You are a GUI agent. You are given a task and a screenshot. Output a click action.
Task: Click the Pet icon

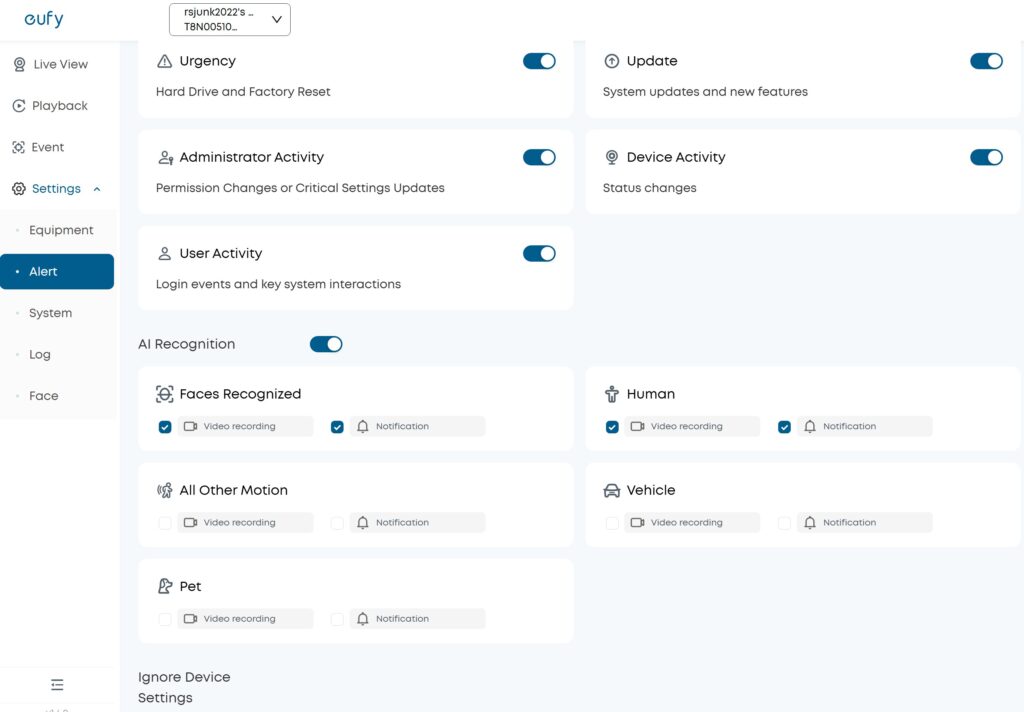165,586
